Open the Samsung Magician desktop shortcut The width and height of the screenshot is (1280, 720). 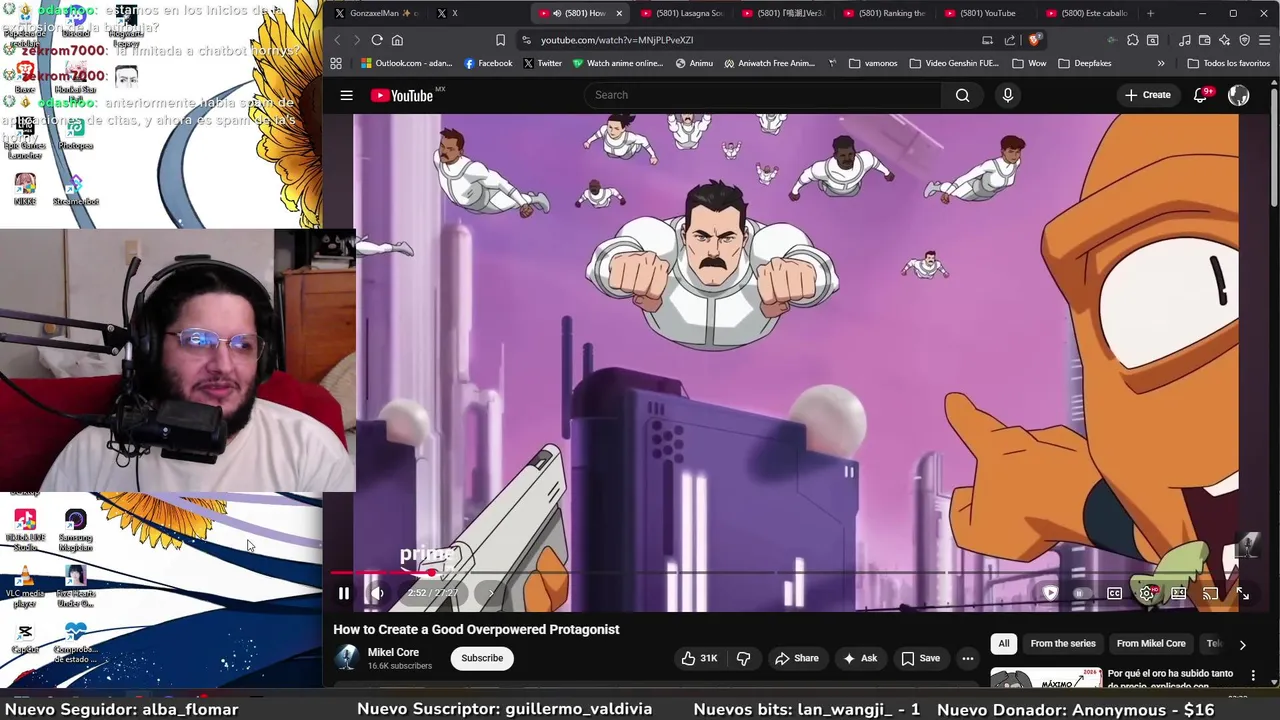tap(76, 530)
